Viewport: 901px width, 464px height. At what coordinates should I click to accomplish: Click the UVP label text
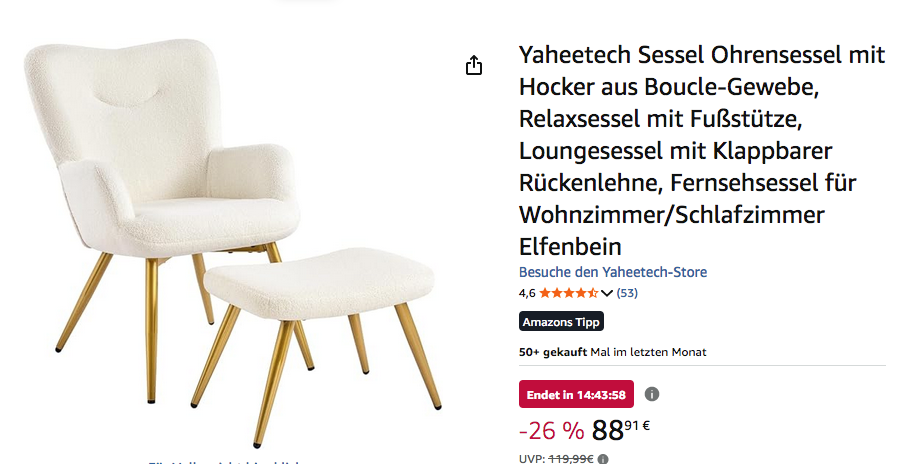(532, 459)
